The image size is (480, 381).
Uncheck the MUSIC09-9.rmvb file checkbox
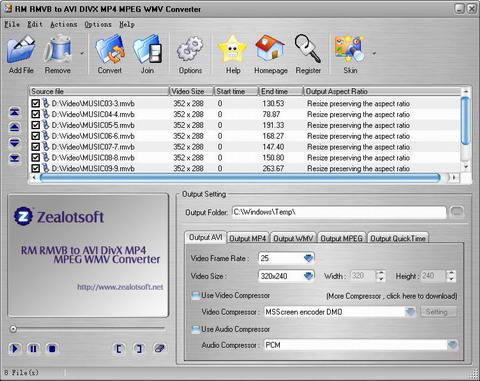(35, 168)
